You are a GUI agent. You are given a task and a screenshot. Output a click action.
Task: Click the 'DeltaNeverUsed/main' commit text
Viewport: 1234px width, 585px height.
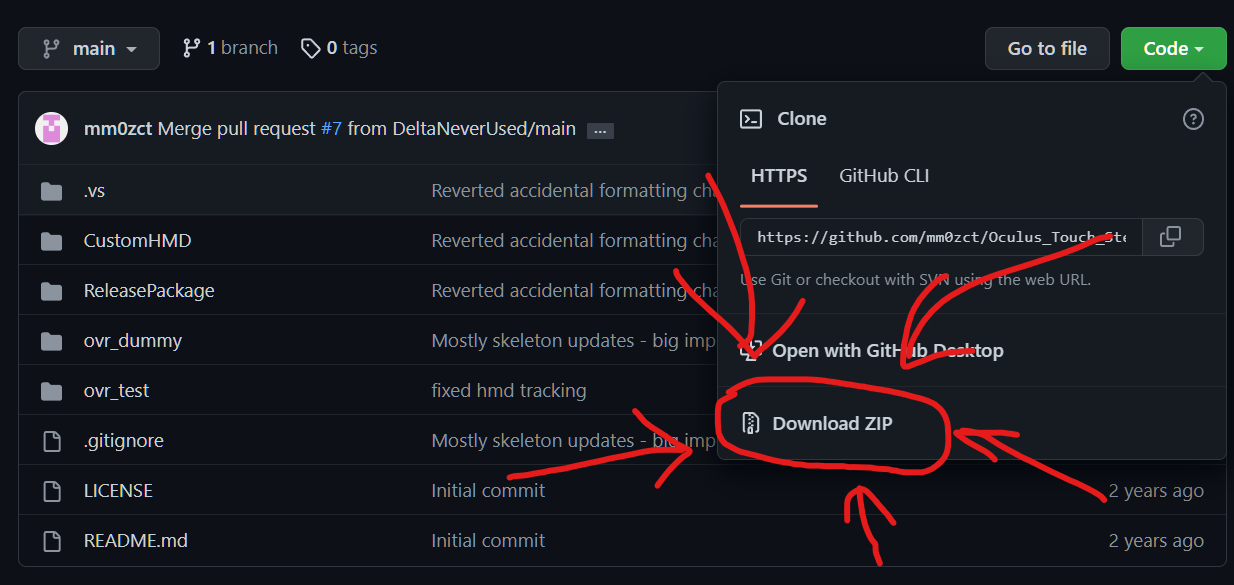point(484,128)
